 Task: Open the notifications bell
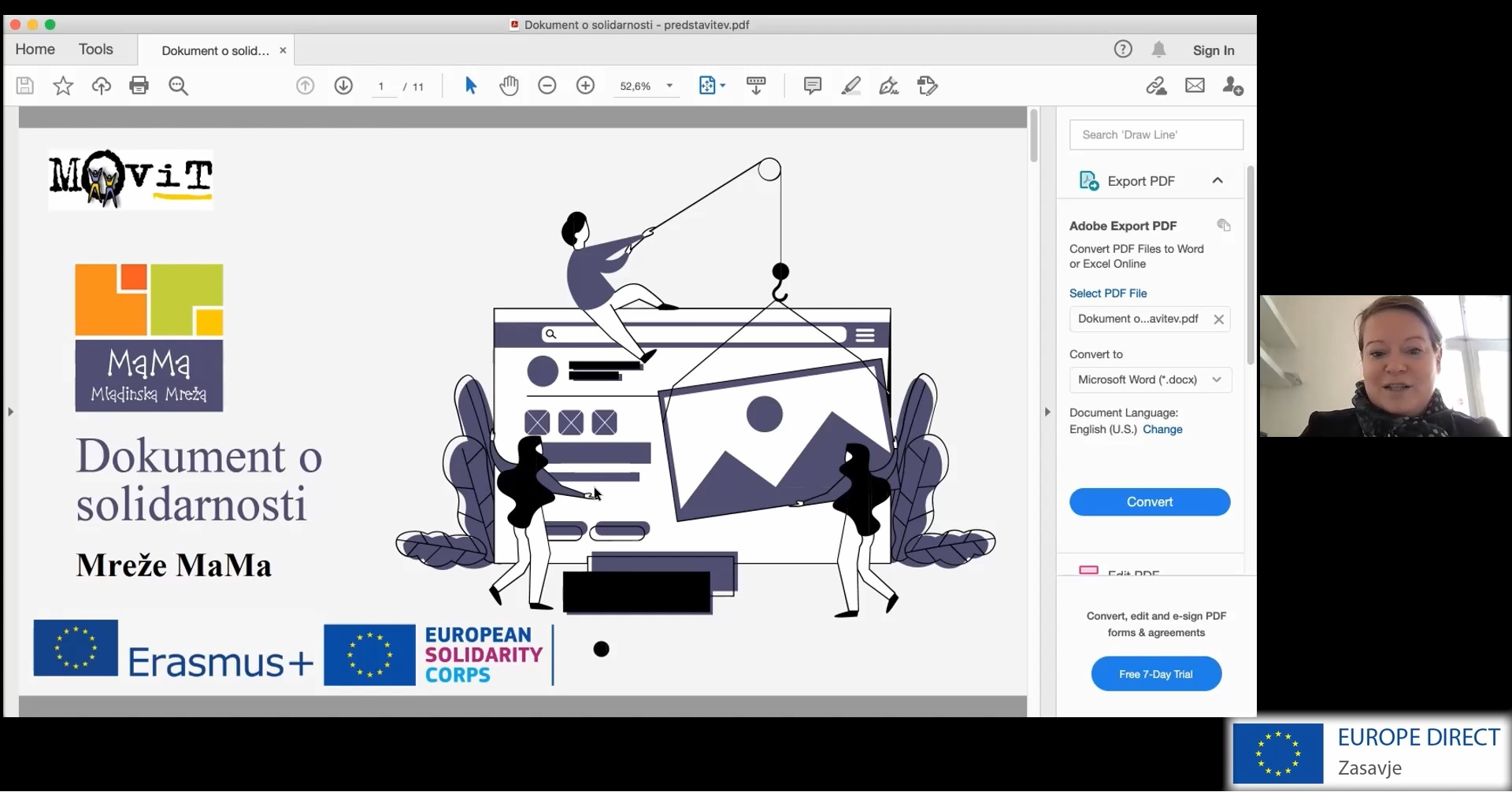(x=1158, y=50)
